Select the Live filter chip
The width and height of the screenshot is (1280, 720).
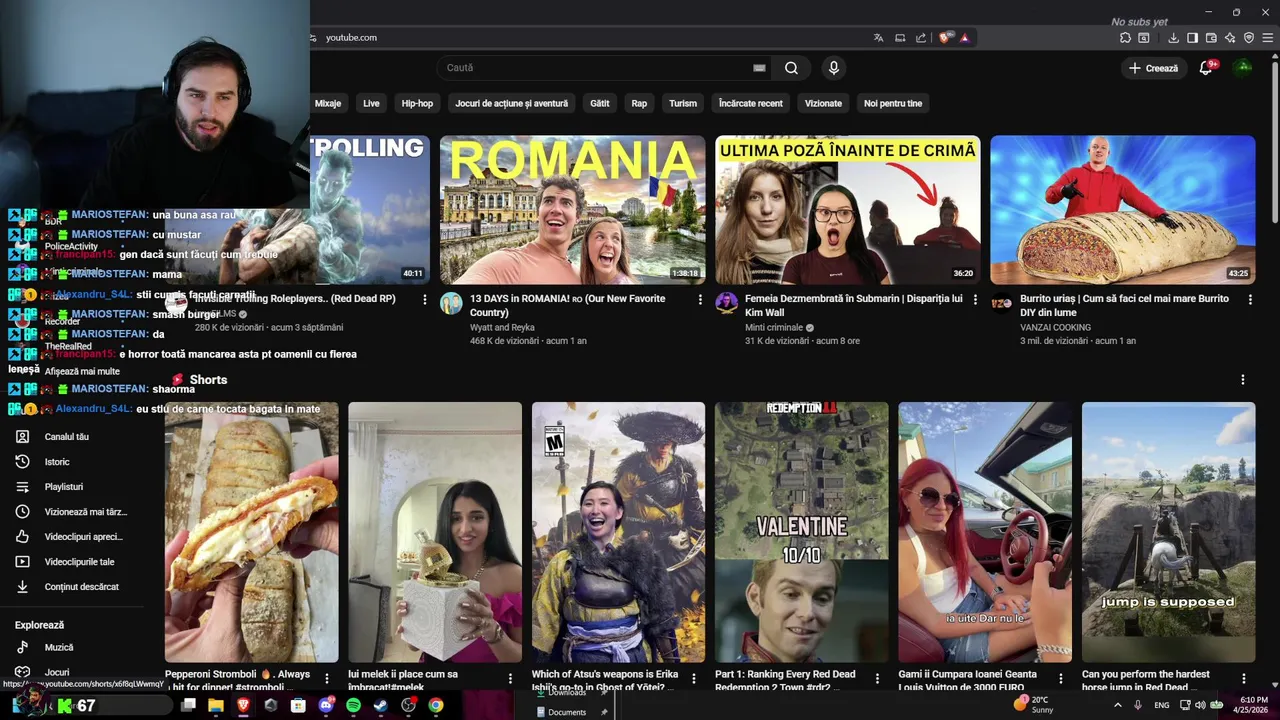[x=371, y=103]
